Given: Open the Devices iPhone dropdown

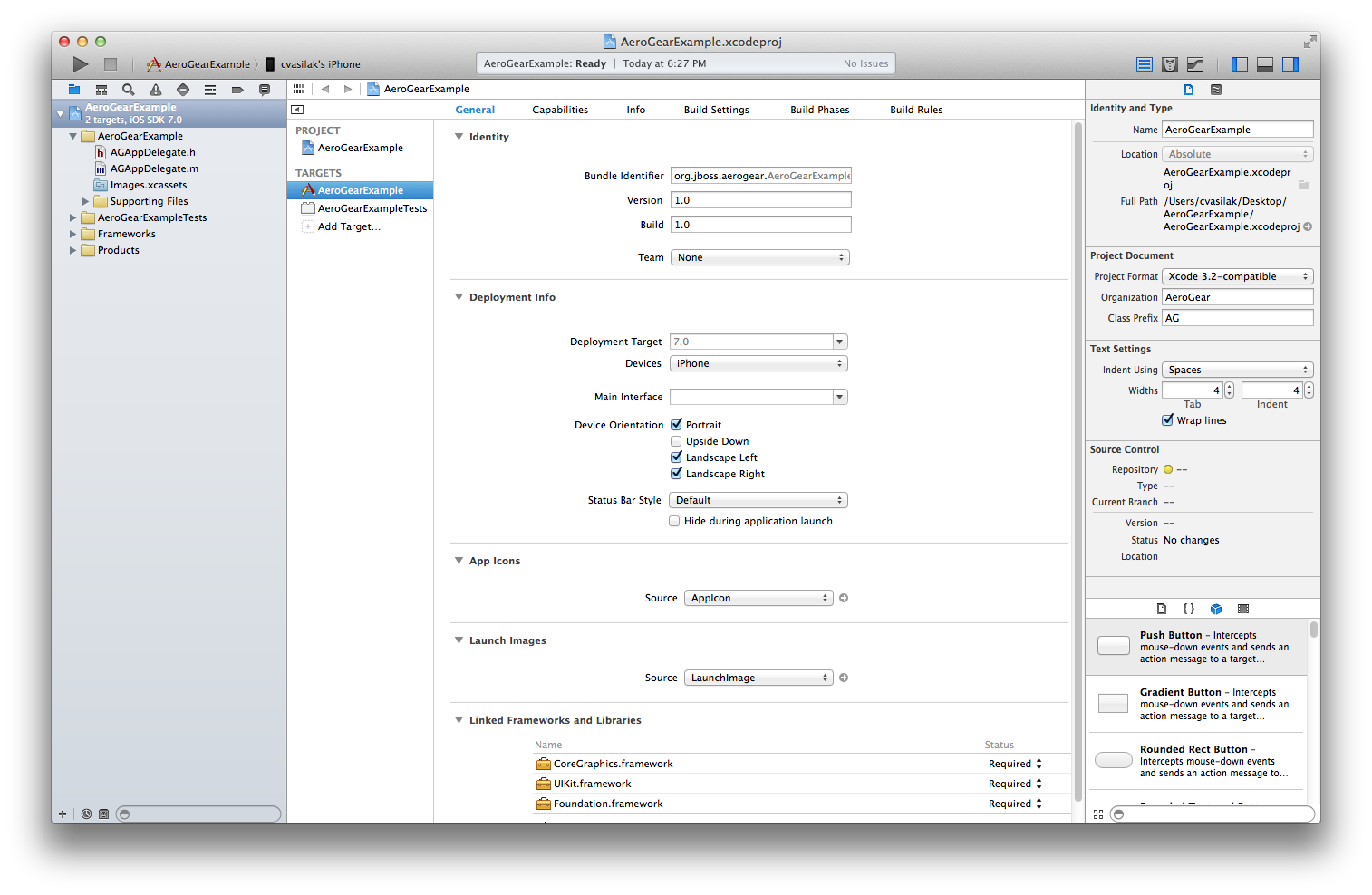Looking at the screenshot, I should point(758,363).
